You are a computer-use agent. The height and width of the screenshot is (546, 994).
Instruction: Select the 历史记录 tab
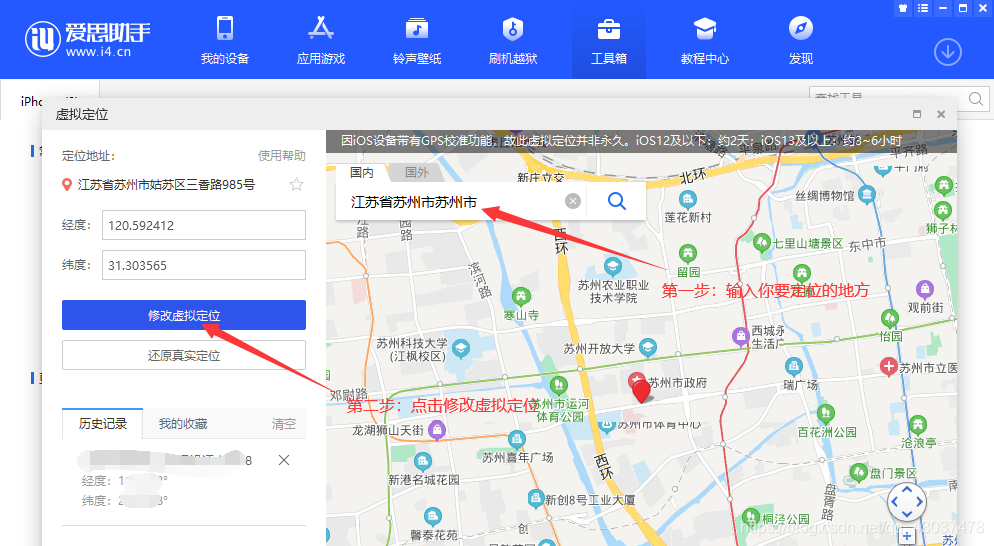103,424
